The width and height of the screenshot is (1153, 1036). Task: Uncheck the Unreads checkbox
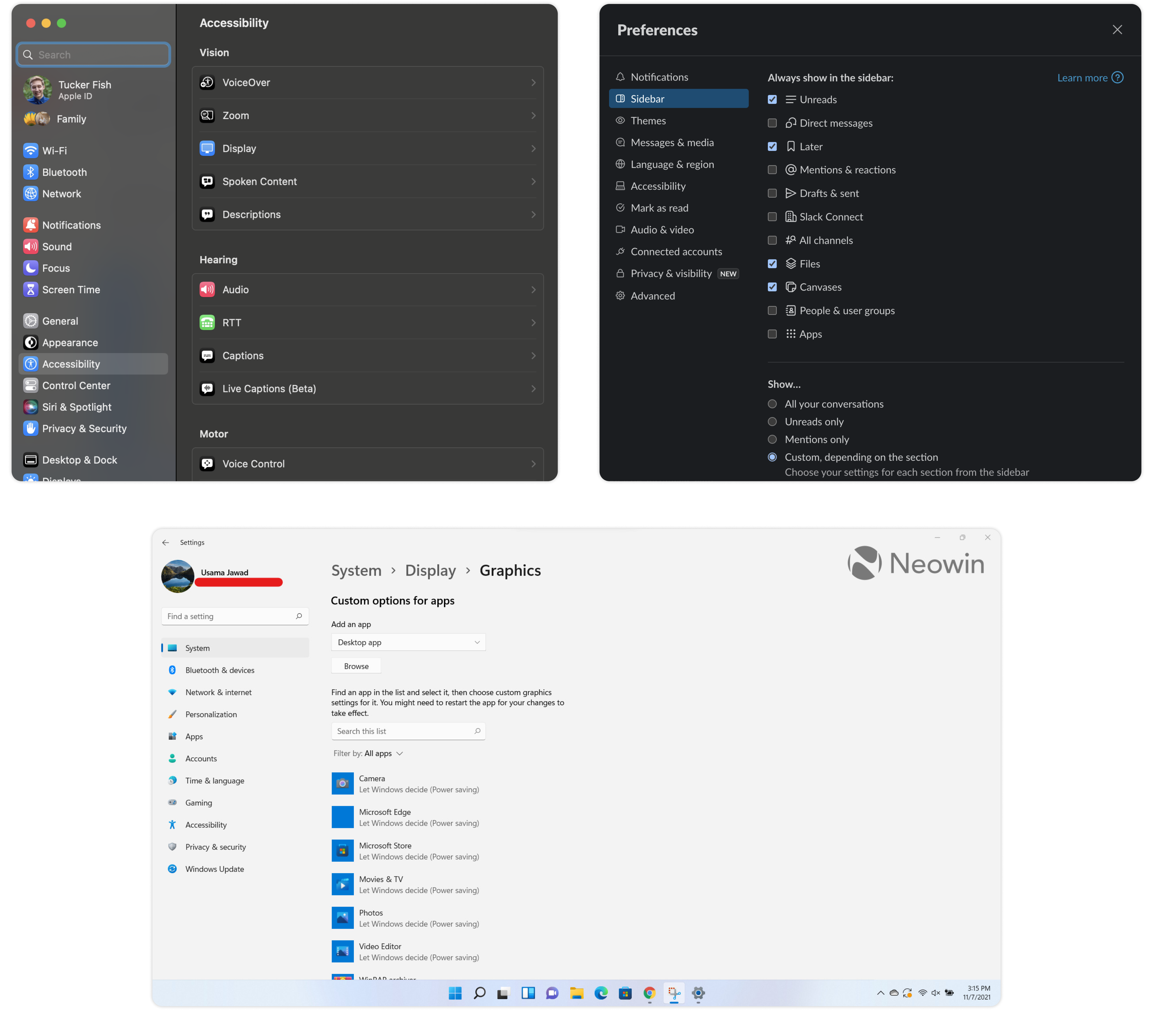tap(772, 100)
